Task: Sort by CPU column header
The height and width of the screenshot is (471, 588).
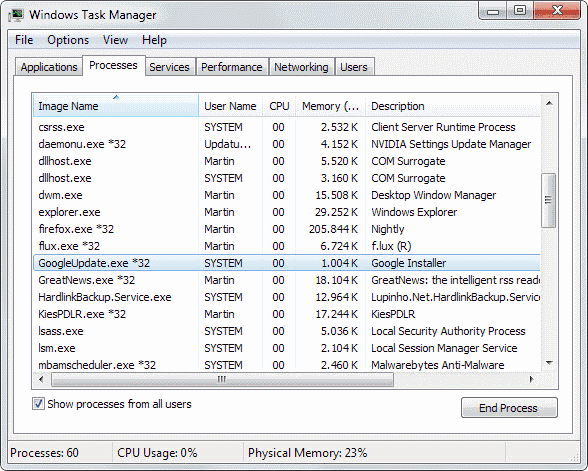Action: (x=279, y=106)
